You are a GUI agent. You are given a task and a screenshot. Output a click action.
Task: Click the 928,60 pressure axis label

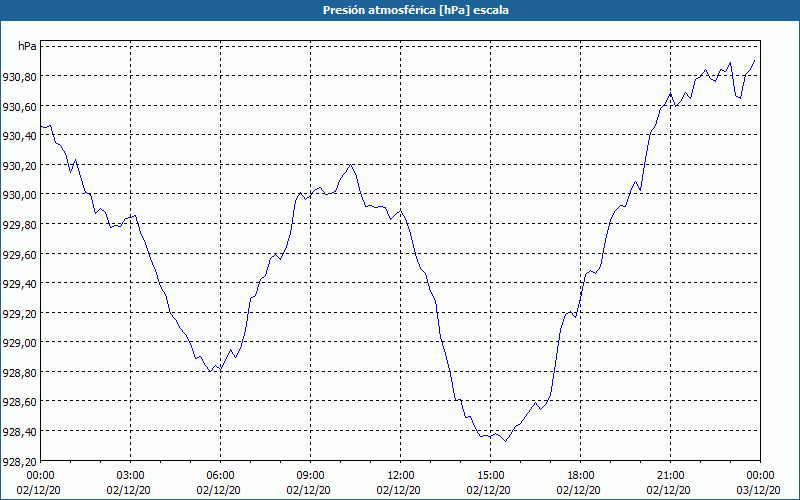click(19, 402)
